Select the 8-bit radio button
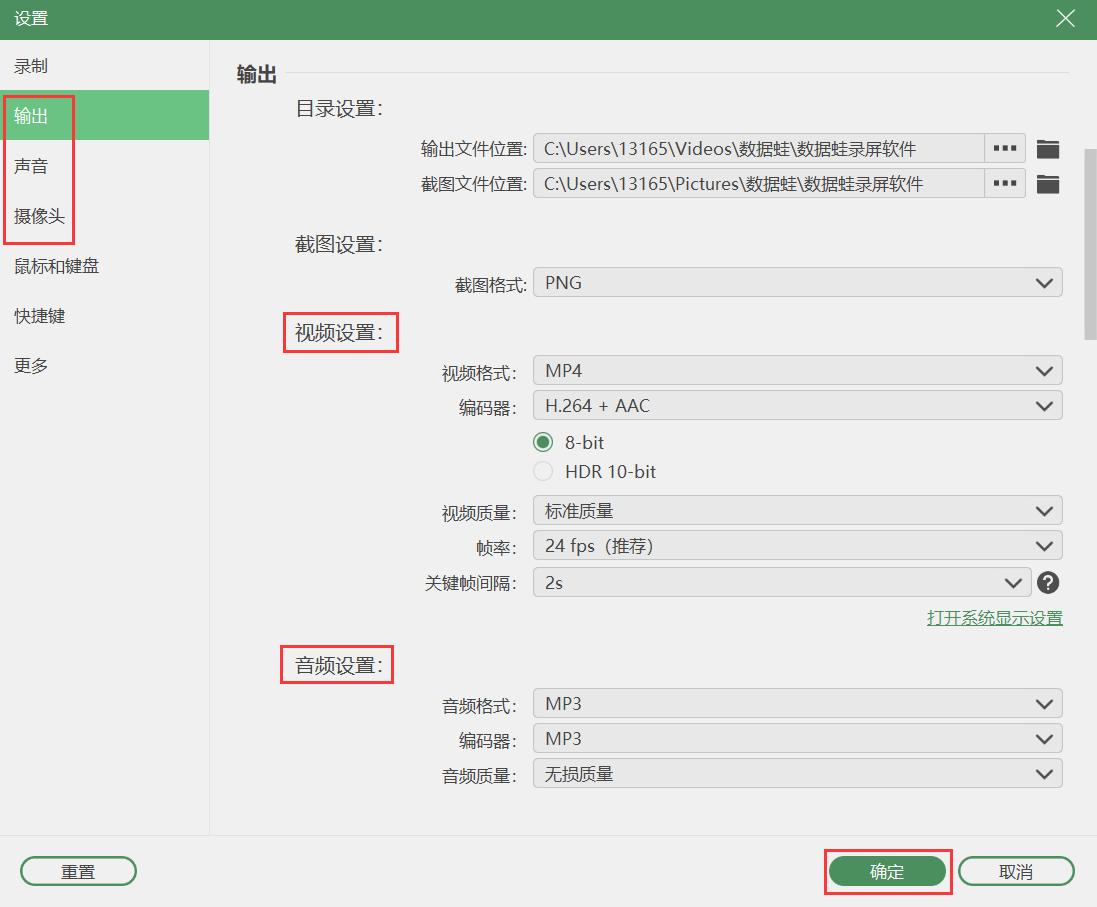 tap(543, 441)
